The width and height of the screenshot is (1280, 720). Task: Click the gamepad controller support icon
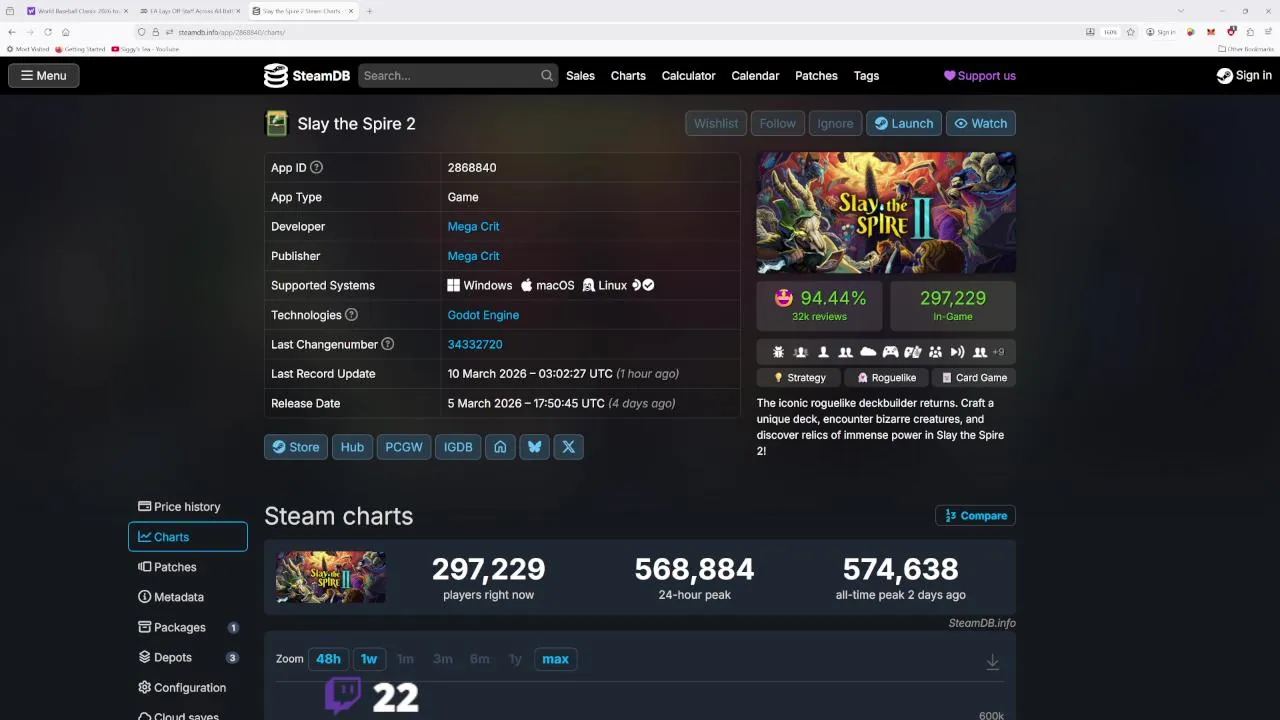pyautogui.click(x=890, y=352)
